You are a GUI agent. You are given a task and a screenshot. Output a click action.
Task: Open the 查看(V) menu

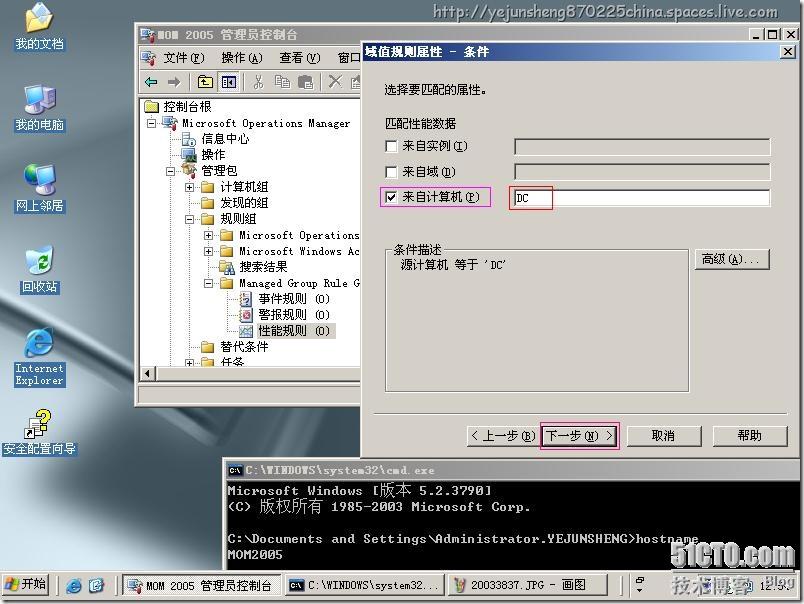click(299, 58)
